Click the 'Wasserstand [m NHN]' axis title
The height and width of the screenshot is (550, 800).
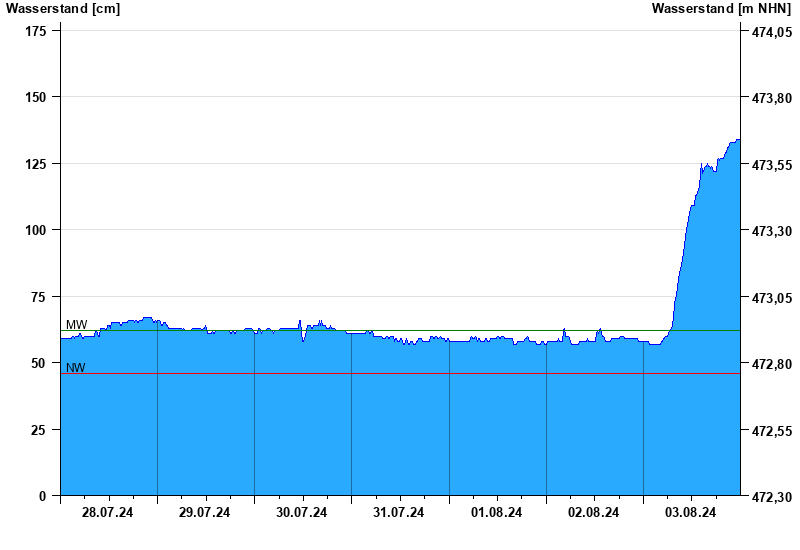[x=721, y=9]
